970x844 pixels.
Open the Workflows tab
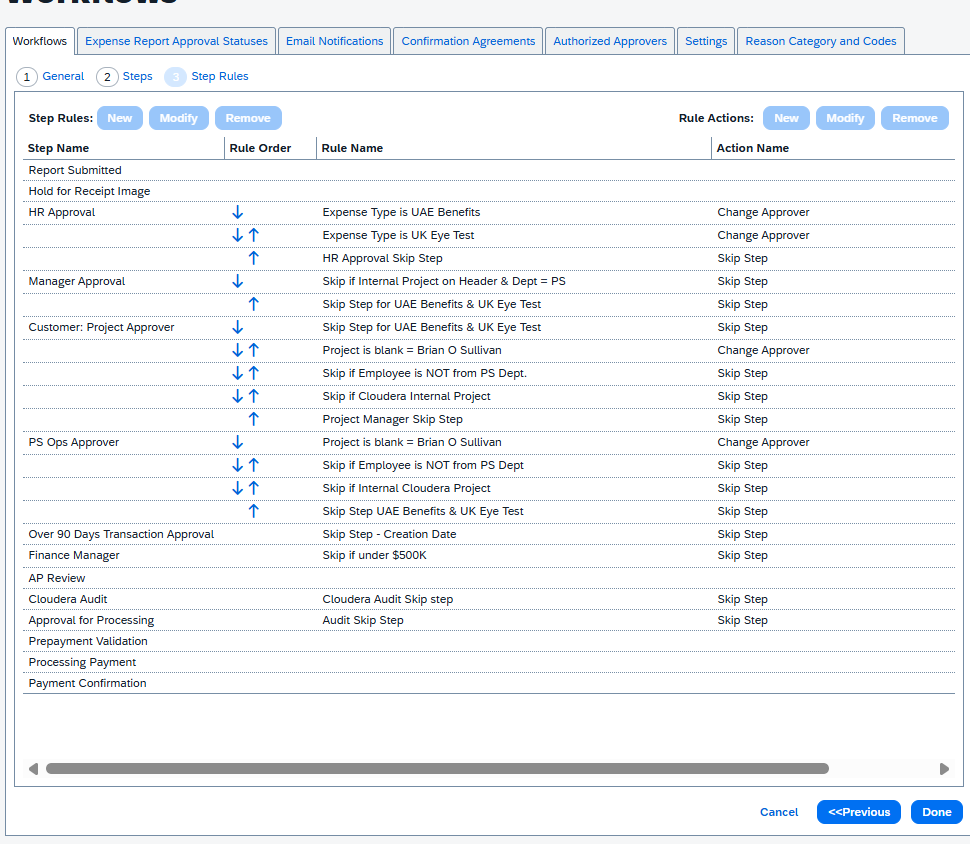40,41
